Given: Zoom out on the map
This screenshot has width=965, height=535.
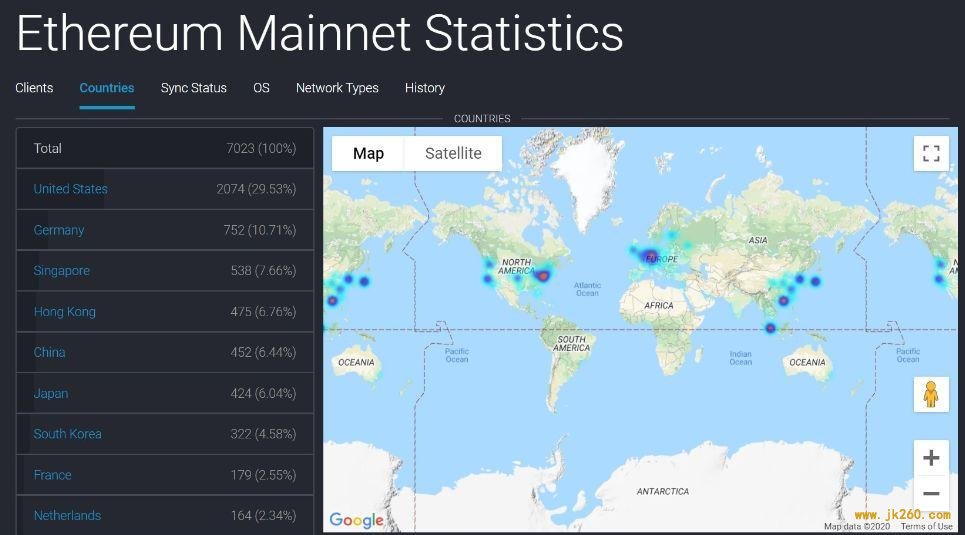Looking at the screenshot, I should [x=931, y=493].
